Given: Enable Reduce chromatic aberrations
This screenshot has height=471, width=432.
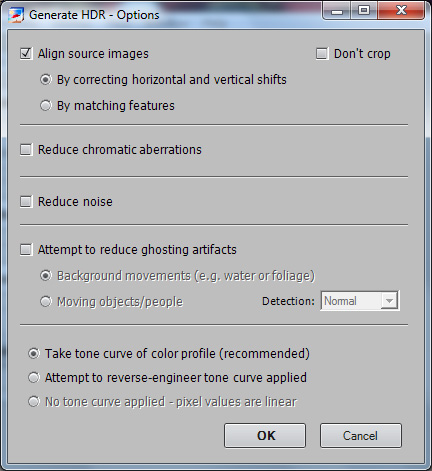Looking at the screenshot, I should [x=26, y=149].
